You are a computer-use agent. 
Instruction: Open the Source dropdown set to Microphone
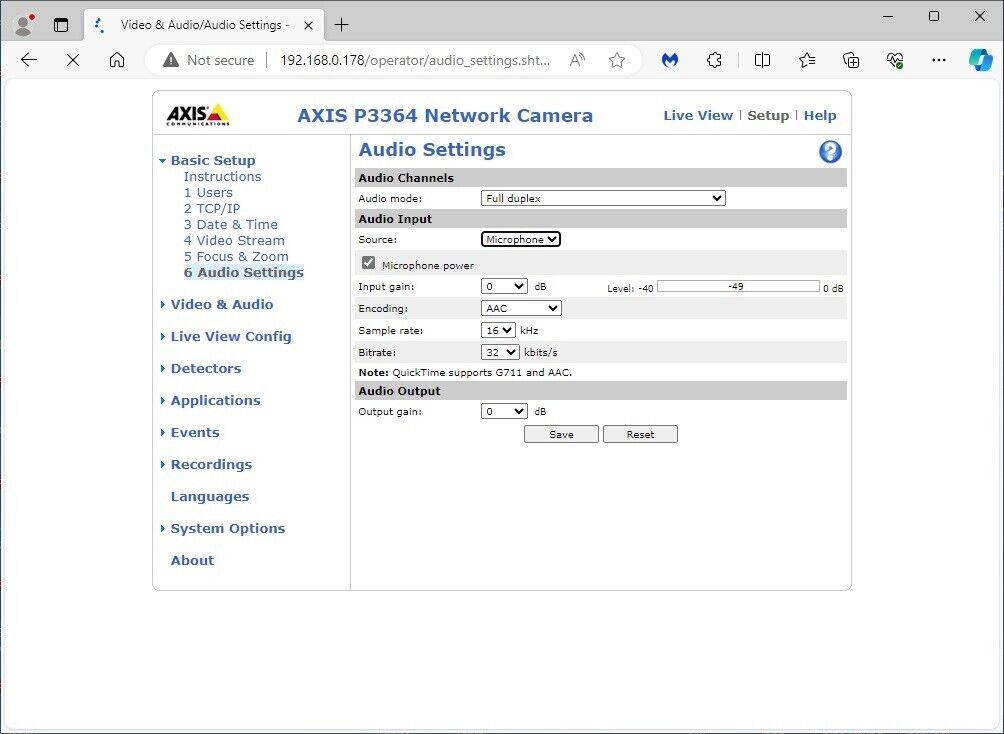(x=521, y=240)
